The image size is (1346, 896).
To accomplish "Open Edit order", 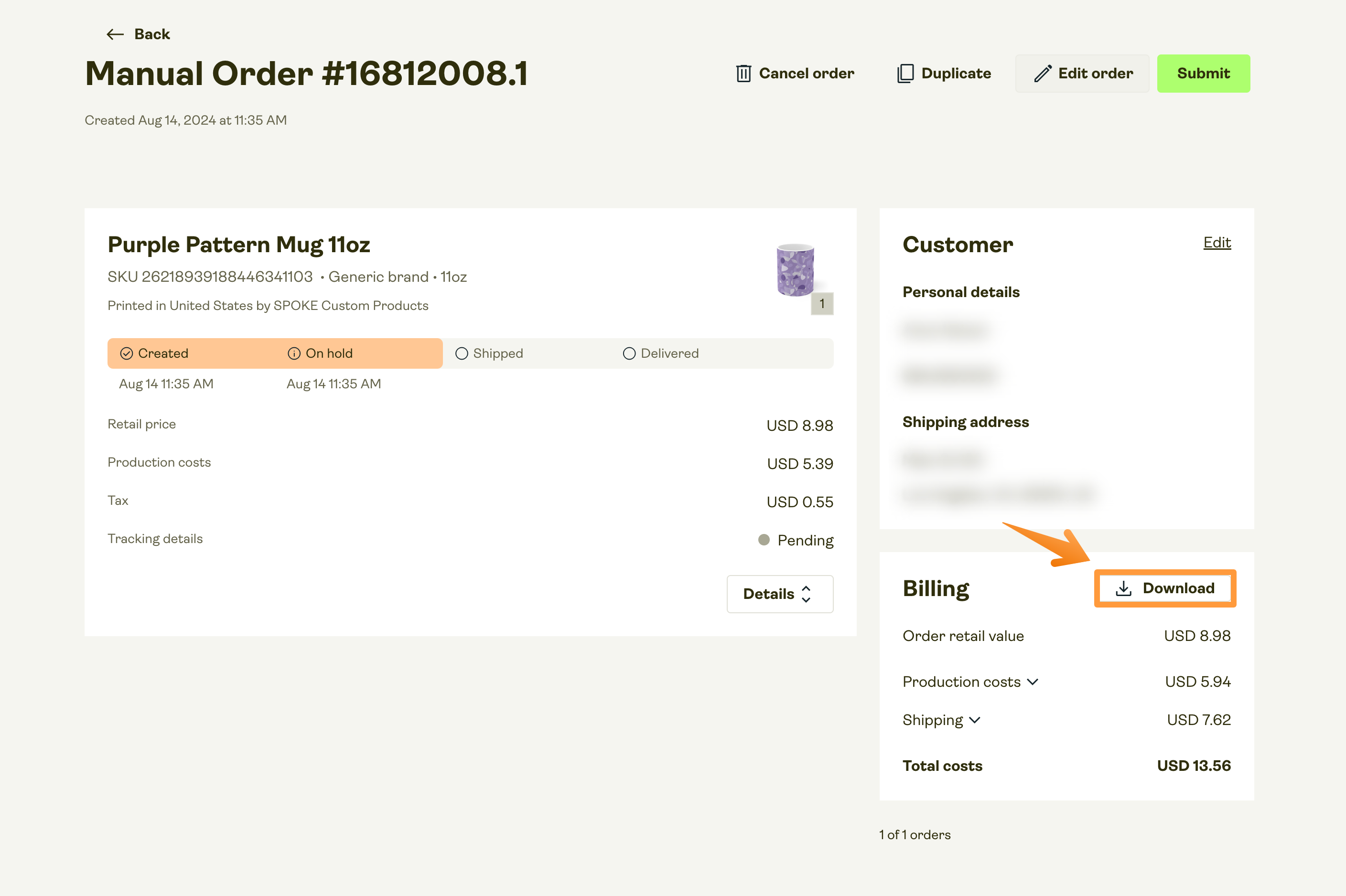I will pos(1082,73).
